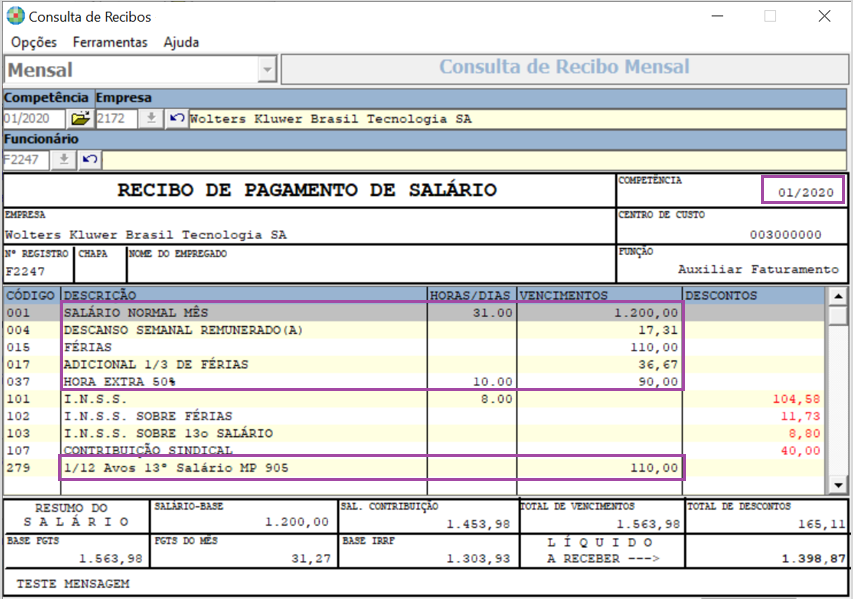Click the FGTS do Mês value 31,27

(311, 558)
